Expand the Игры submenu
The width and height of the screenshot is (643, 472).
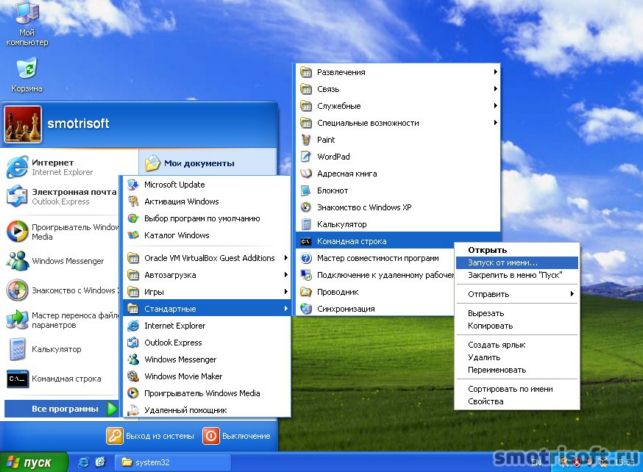[207, 292]
